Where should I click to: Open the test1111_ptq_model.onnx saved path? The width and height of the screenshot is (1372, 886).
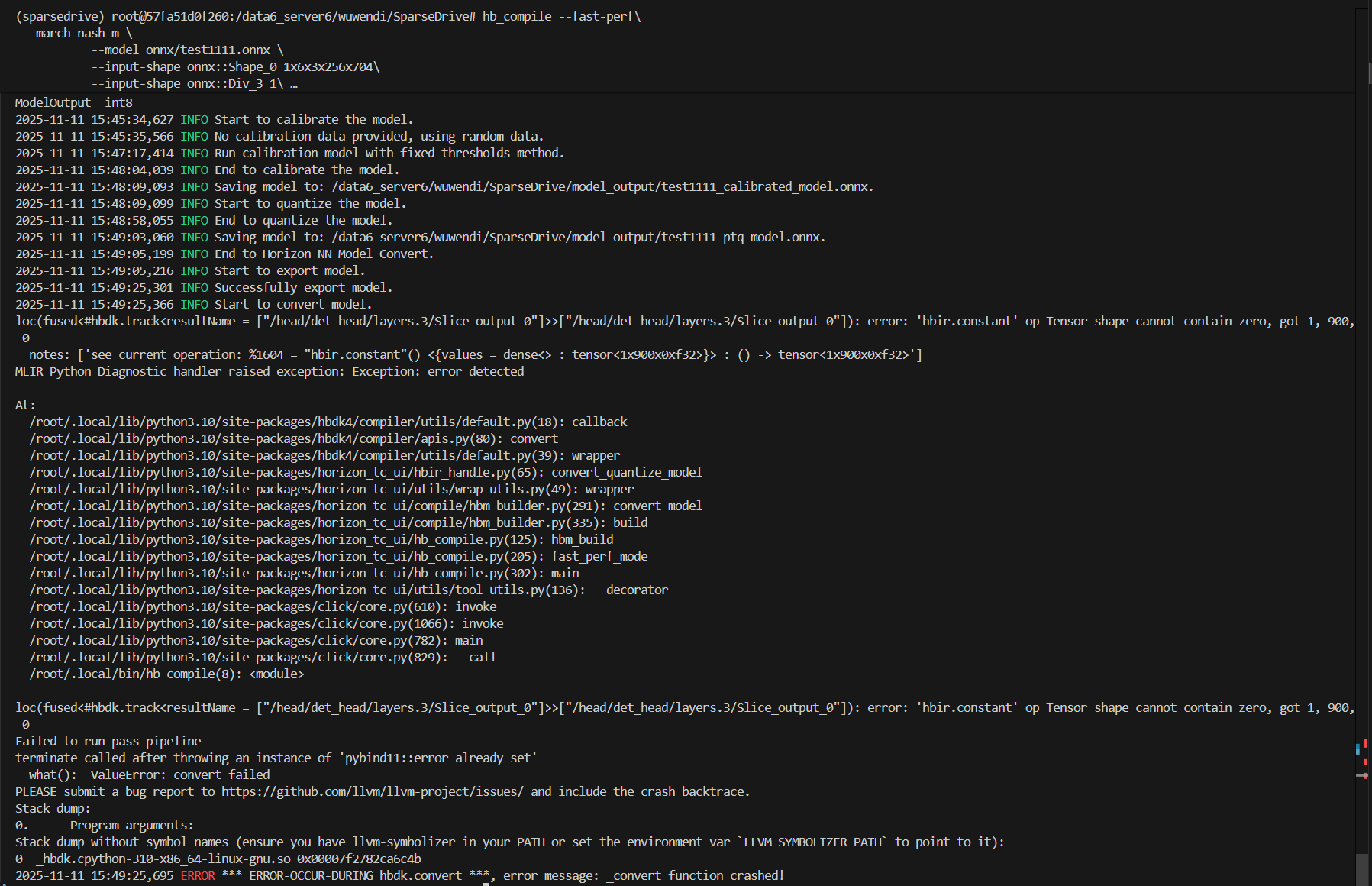[577, 237]
